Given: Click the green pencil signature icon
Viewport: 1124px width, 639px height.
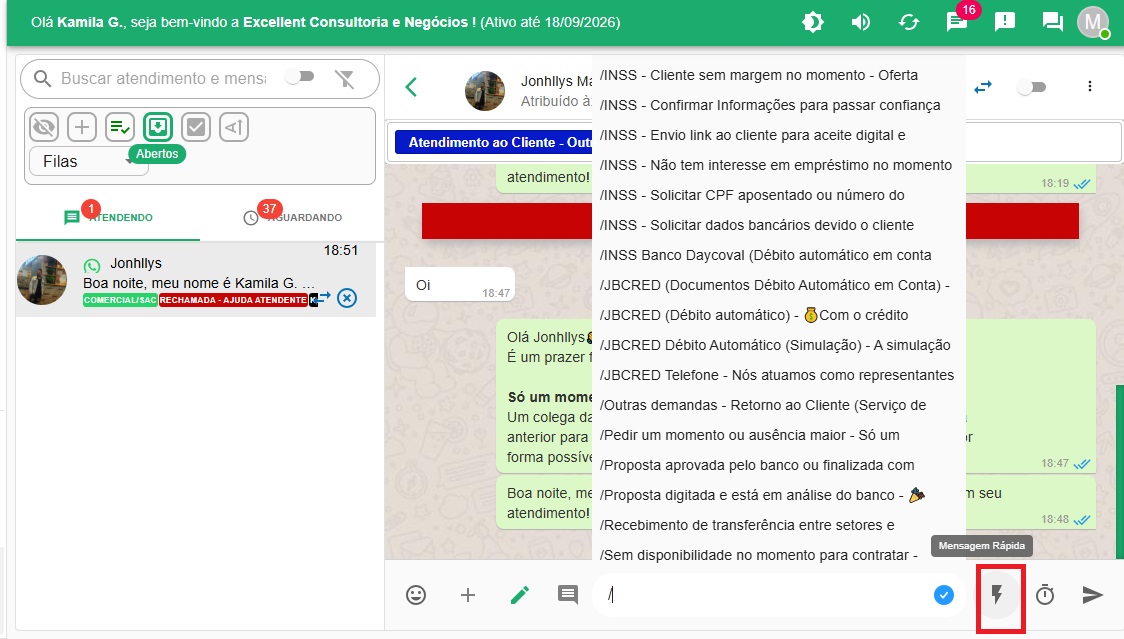Looking at the screenshot, I should (x=519, y=595).
